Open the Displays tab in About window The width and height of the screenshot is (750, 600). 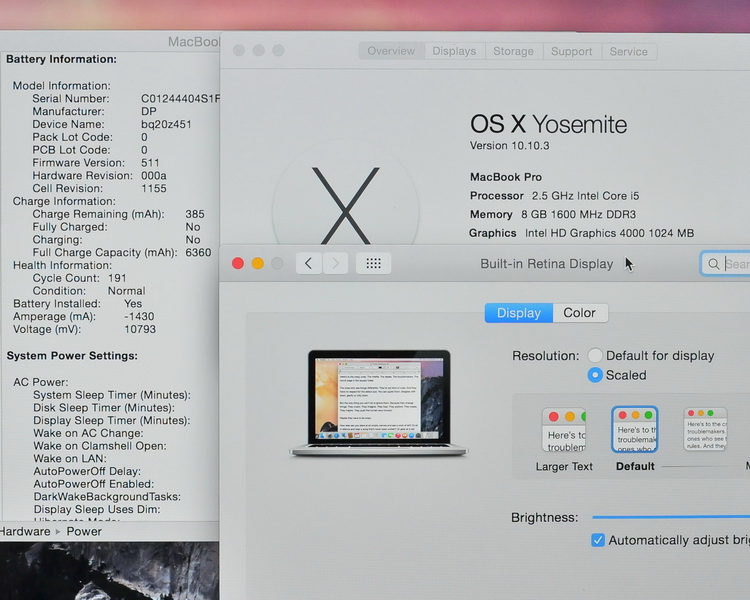point(454,51)
